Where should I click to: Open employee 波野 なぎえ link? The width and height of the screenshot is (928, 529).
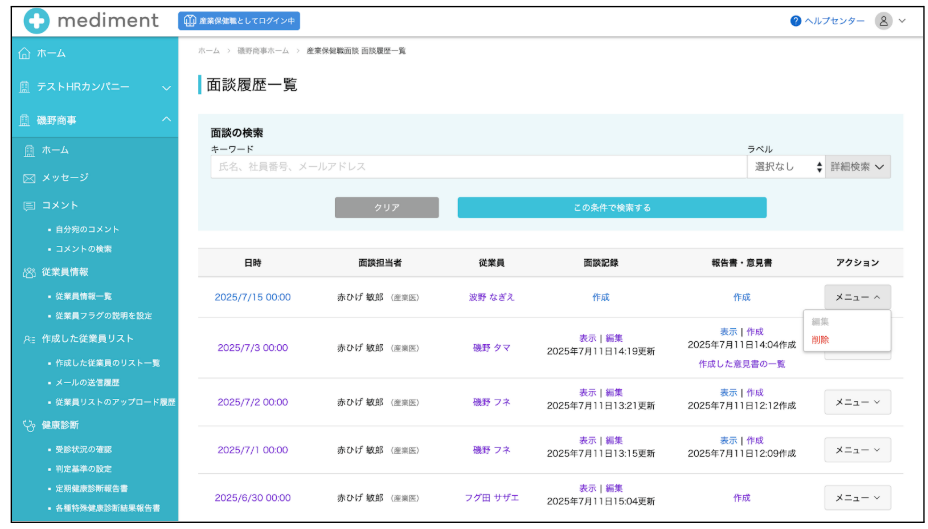pyautogui.click(x=491, y=297)
